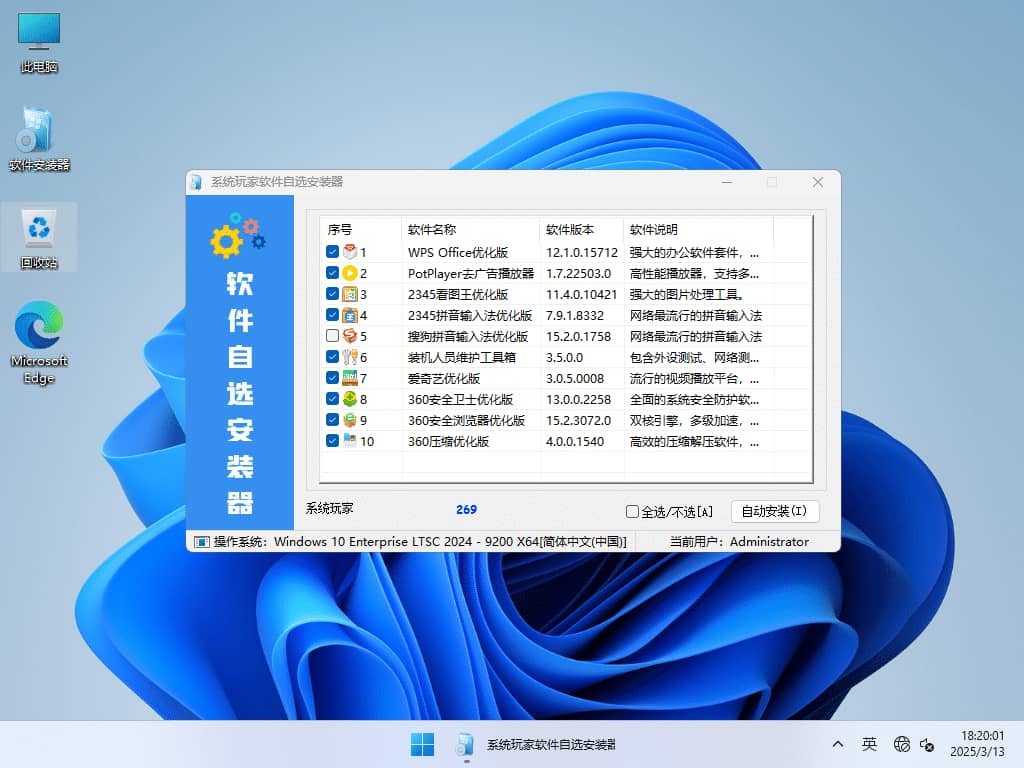Expand hidden icons in the system tray

click(x=838, y=745)
